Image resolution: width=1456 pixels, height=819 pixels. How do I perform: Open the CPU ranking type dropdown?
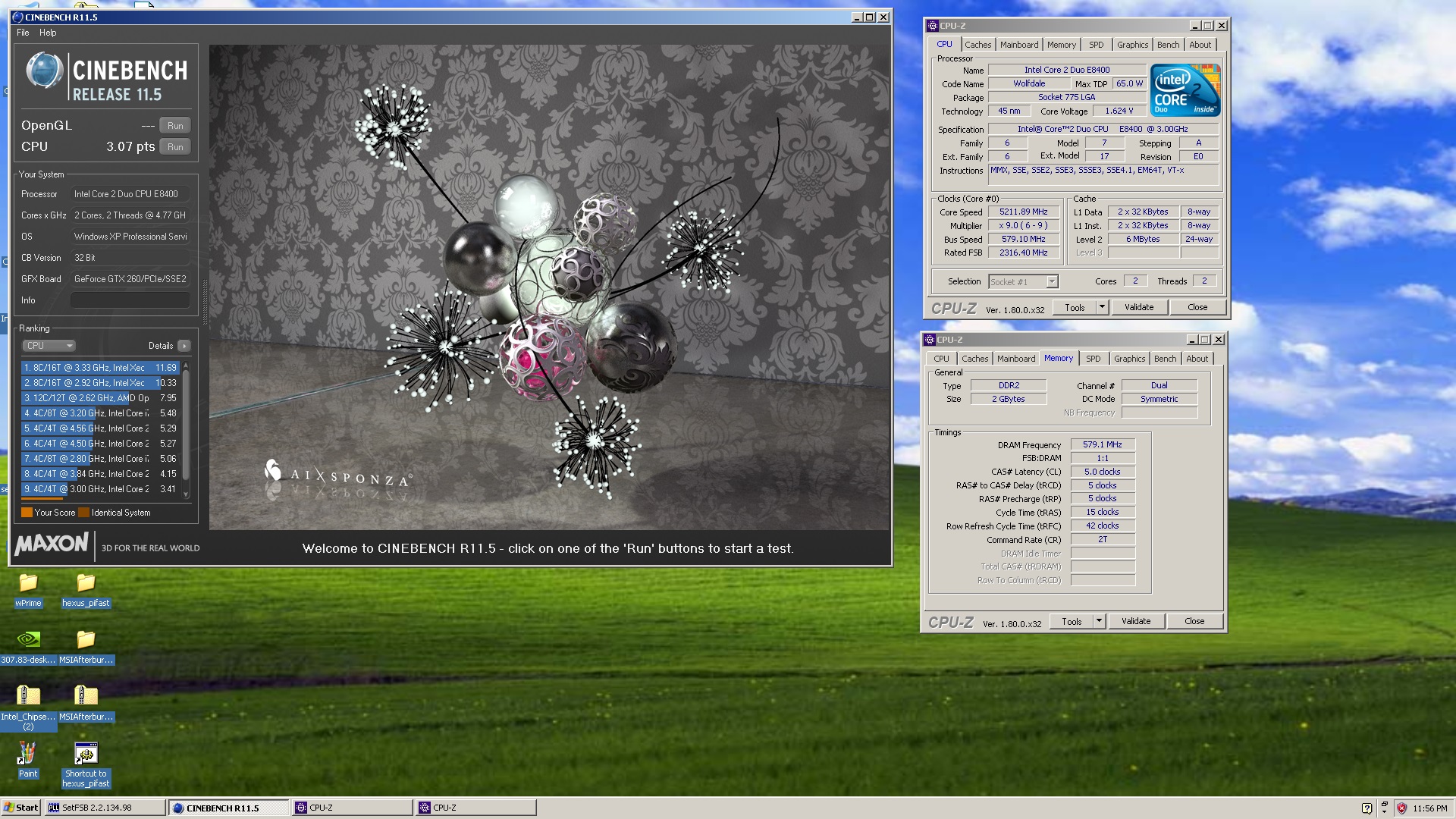click(49, 346)
